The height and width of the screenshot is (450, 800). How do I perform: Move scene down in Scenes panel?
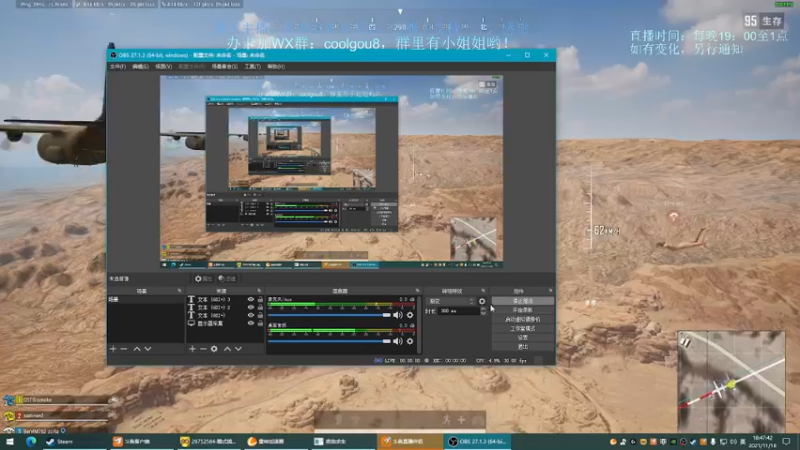148,349
